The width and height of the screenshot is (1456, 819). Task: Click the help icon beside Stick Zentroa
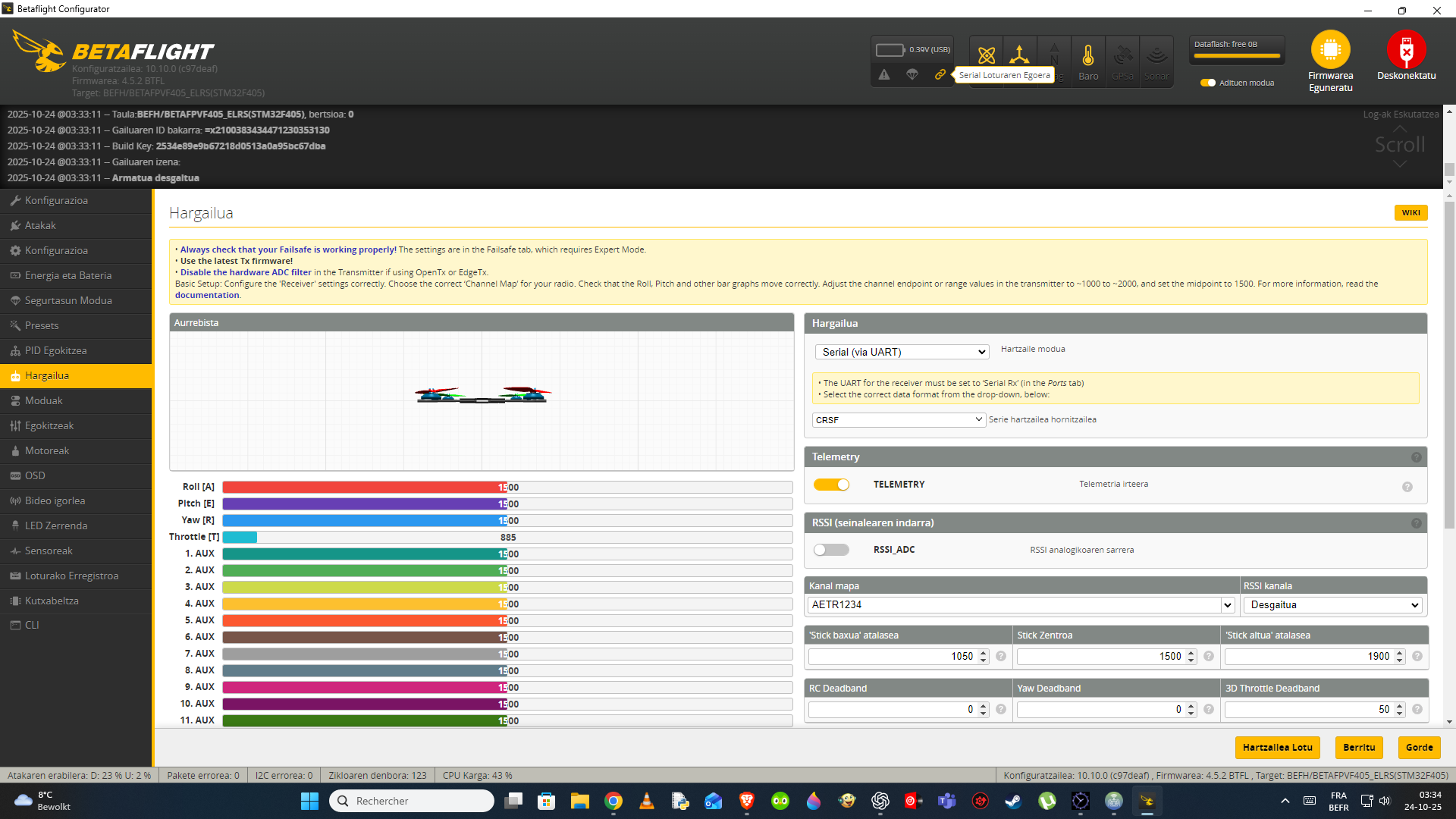pyautogui.click(x=1209, y=657)
